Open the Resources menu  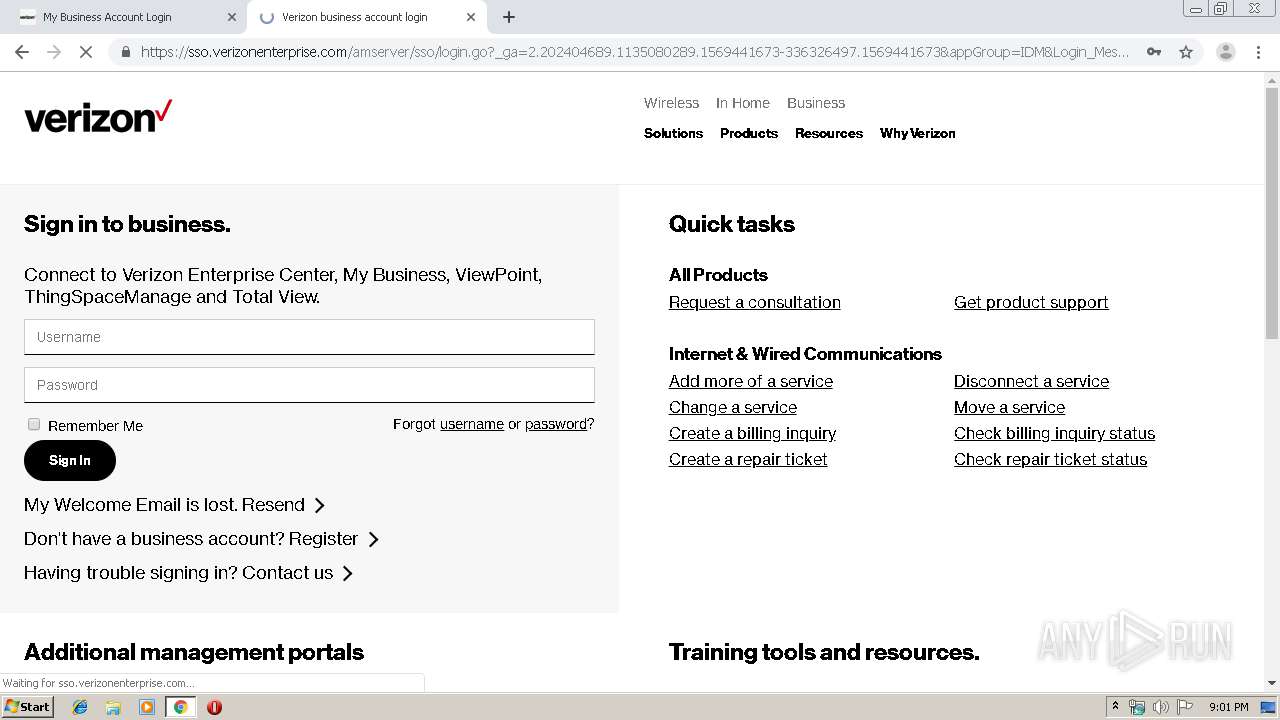[829, 133]
